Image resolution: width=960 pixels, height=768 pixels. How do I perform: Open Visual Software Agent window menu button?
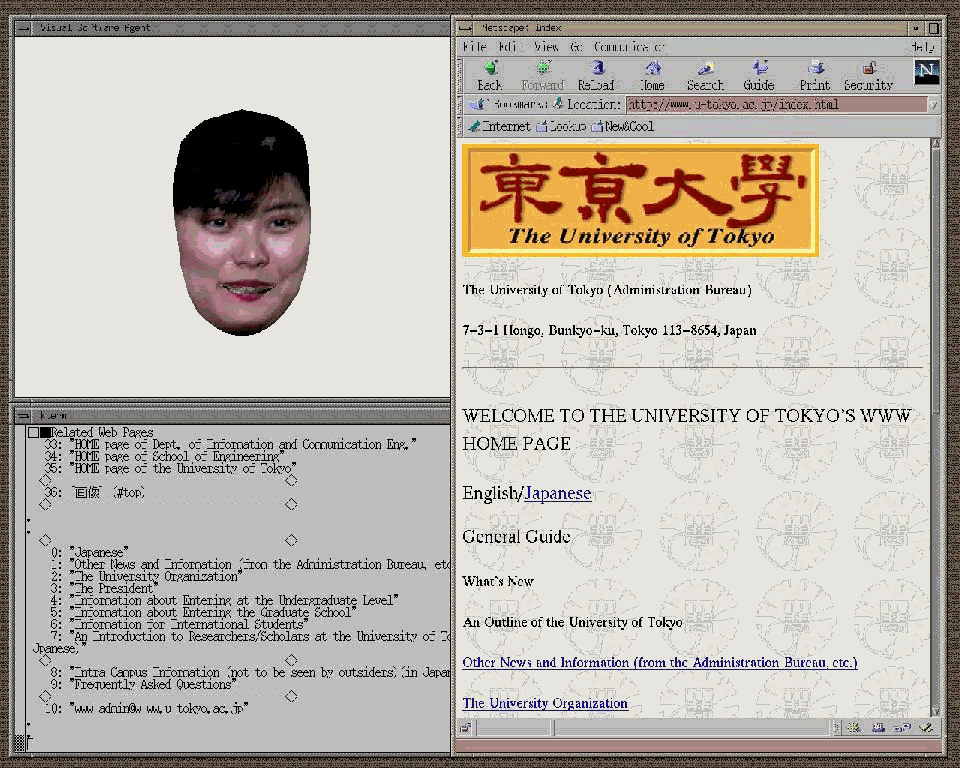click(23, 28)
